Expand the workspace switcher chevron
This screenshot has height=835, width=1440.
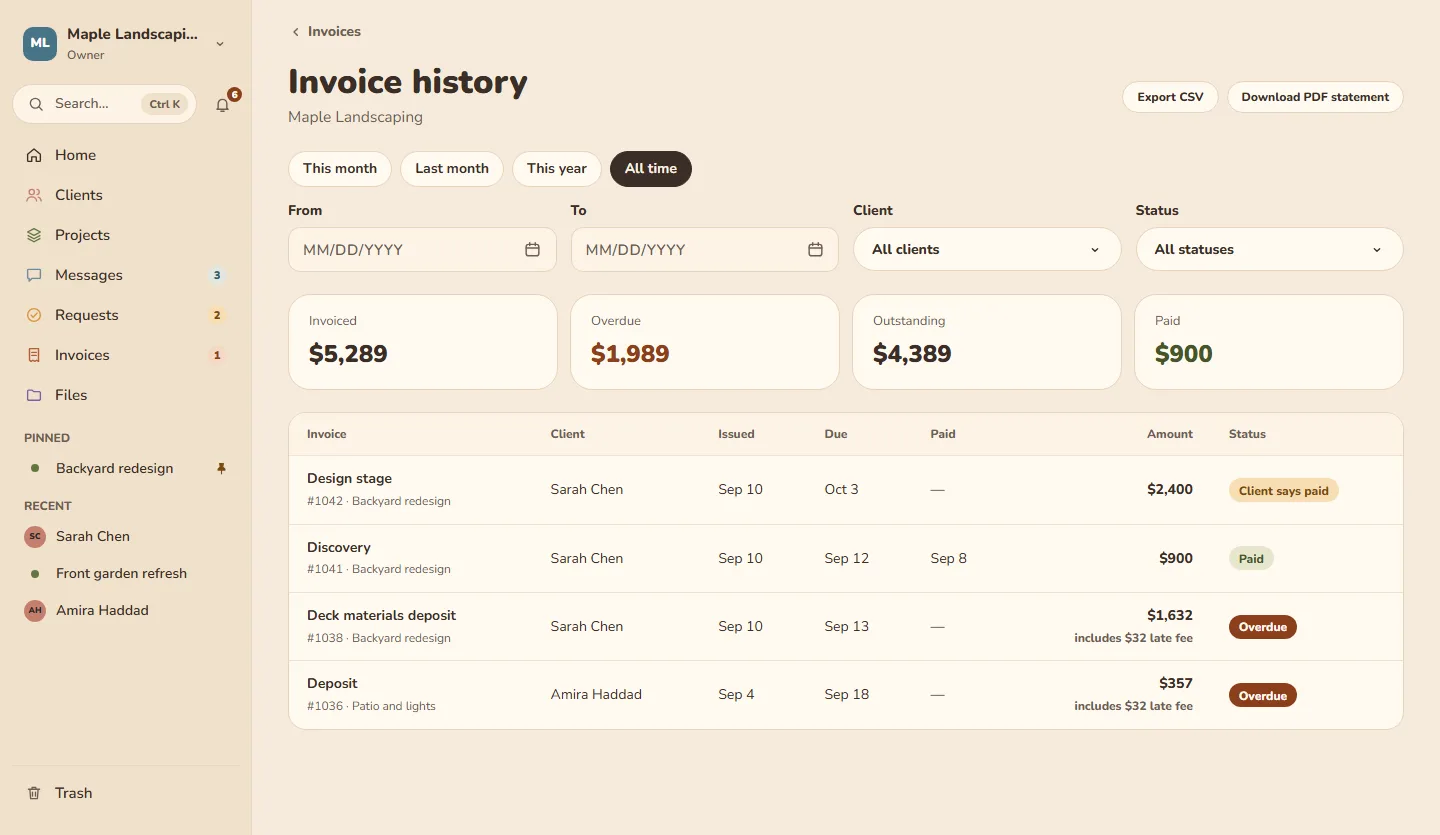[220, 43]
